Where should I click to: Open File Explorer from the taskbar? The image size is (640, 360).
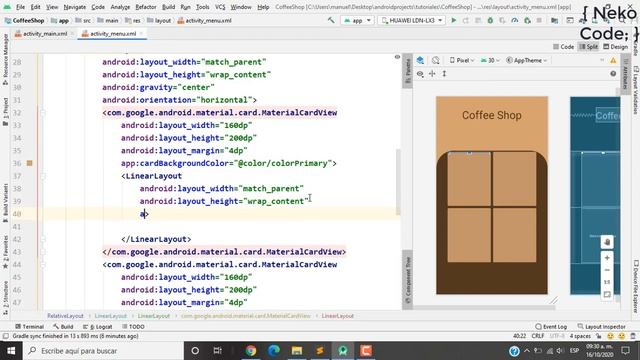point(297,351)
